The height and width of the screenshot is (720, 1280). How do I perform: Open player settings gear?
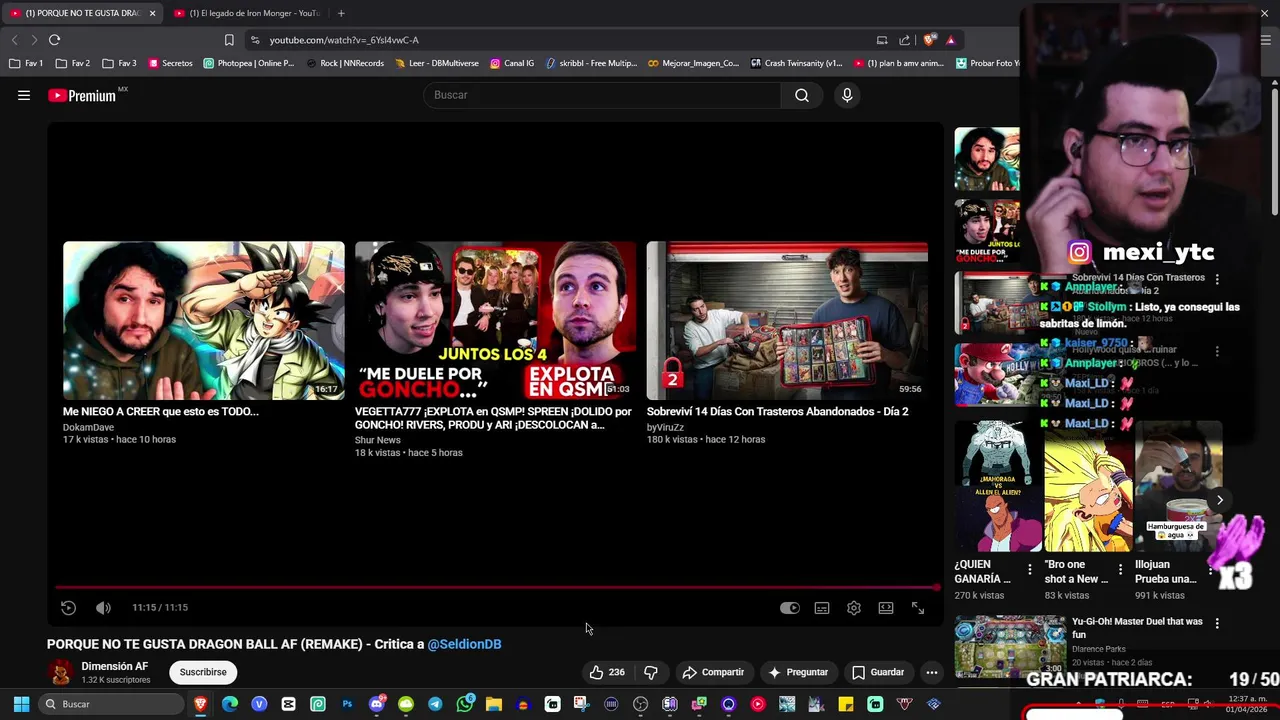click(854, 608)
